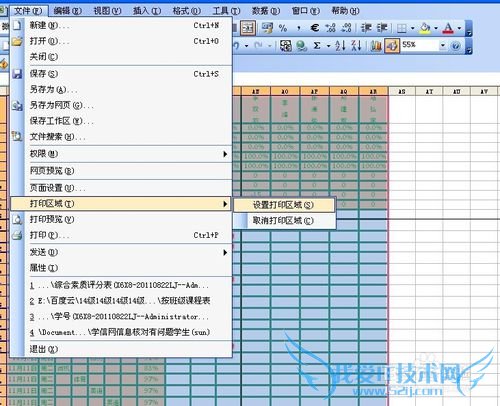Open the Undo history dropdown arrow

(246, 45)
